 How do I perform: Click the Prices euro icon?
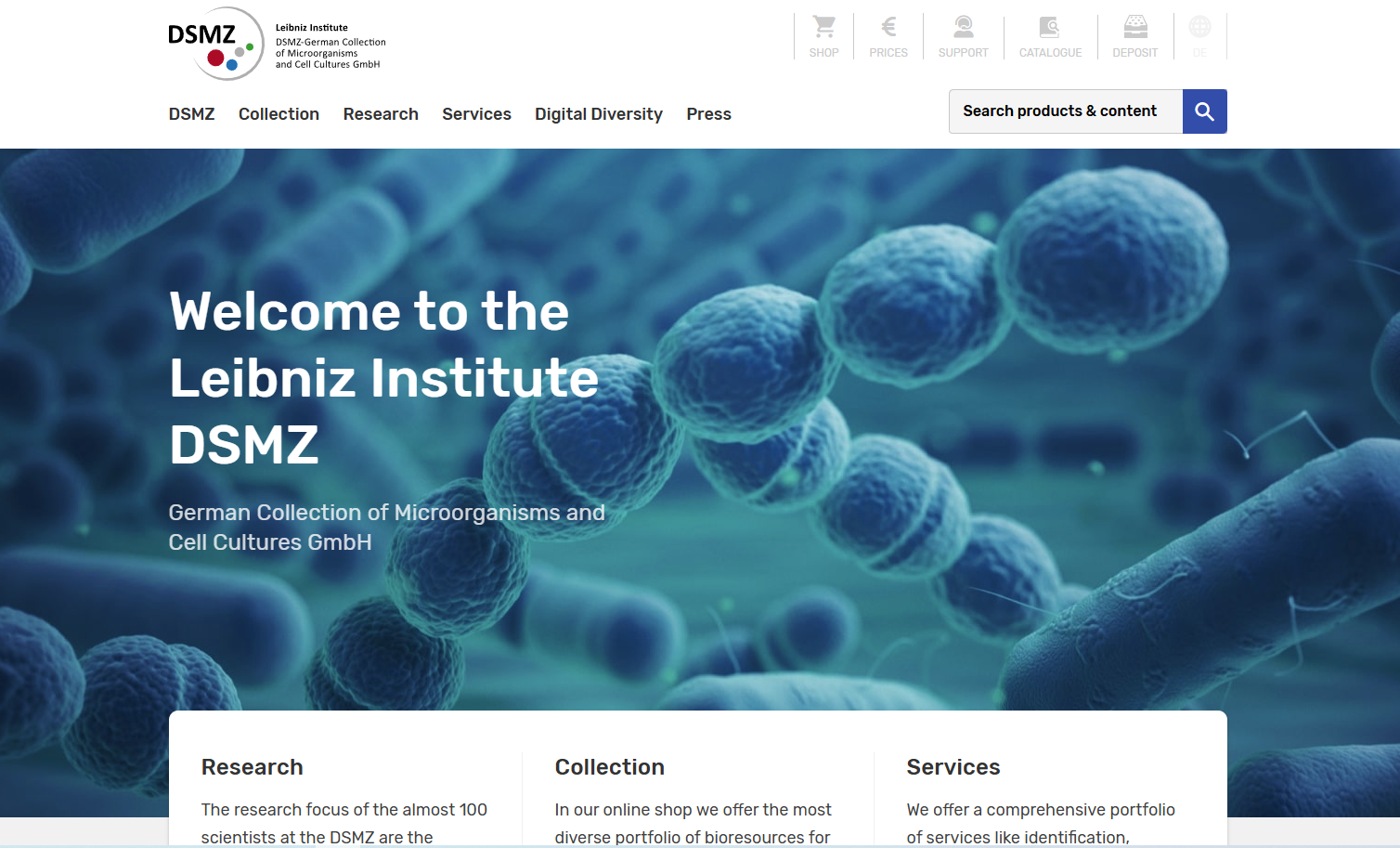point(888,28)
